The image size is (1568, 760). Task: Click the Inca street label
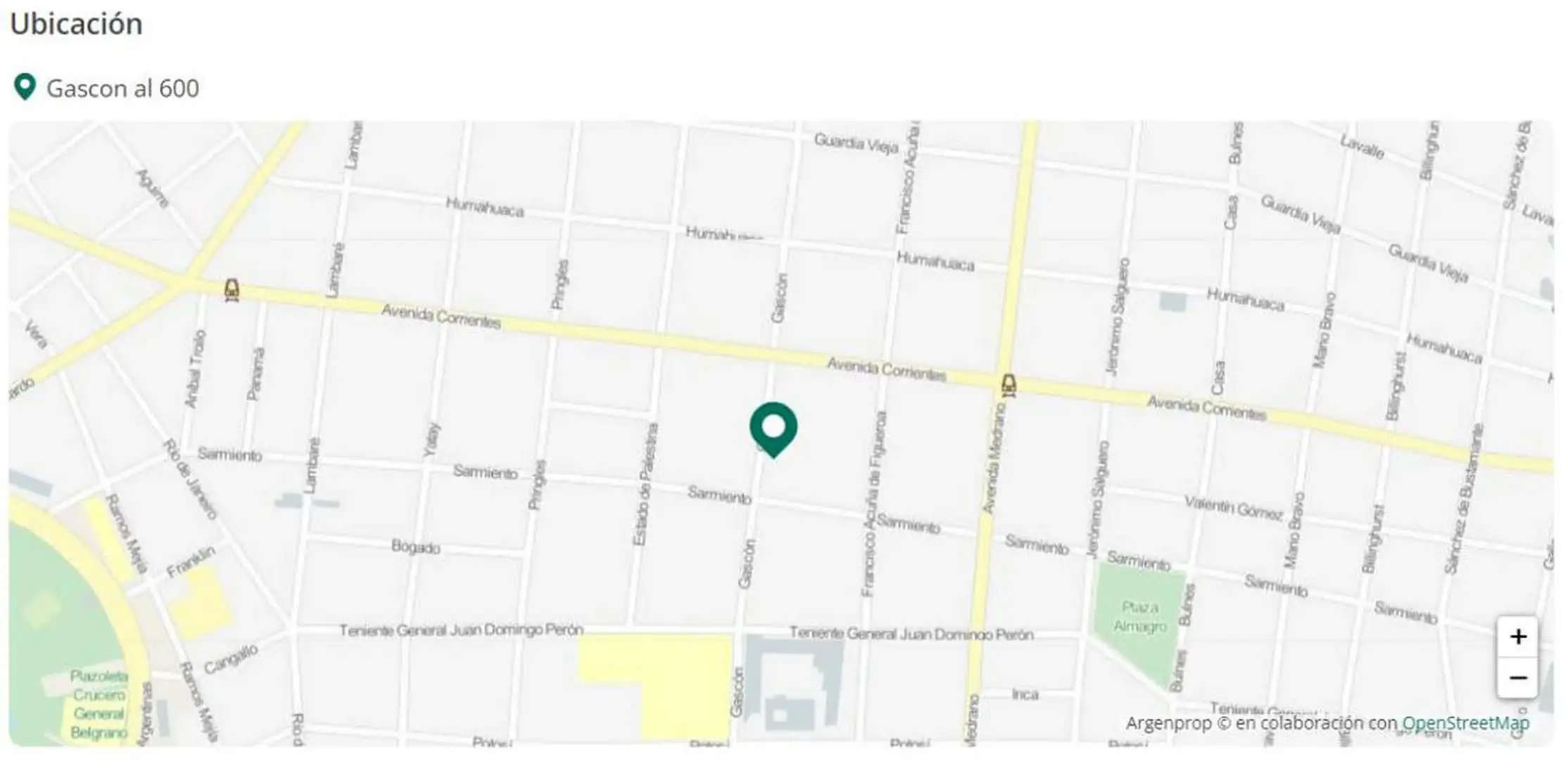tap(1025, 695)
